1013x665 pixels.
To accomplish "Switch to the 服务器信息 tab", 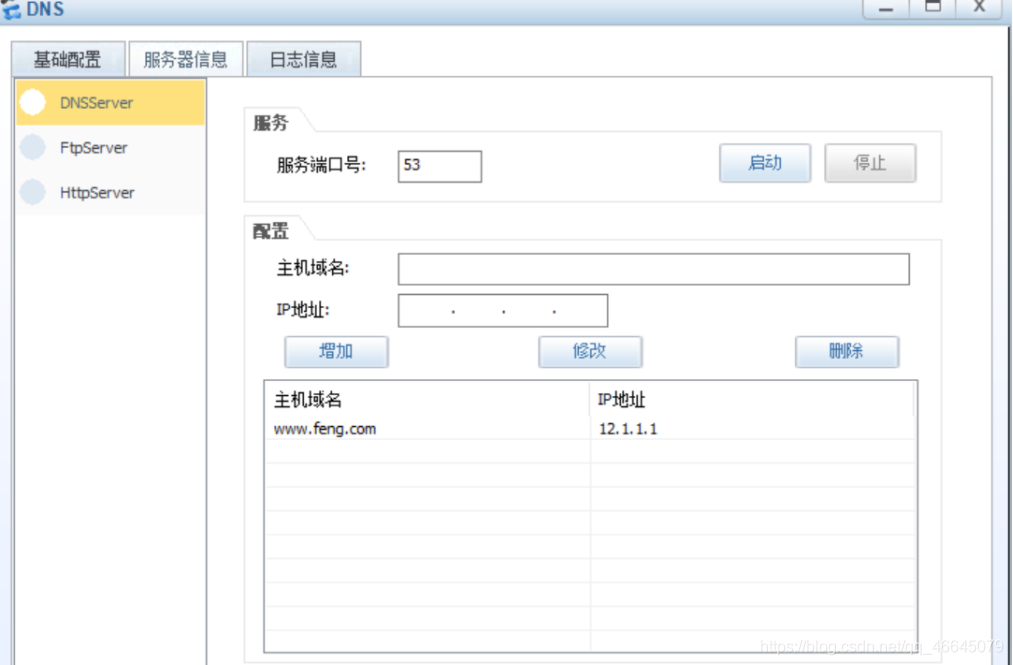I will point(185,59).
